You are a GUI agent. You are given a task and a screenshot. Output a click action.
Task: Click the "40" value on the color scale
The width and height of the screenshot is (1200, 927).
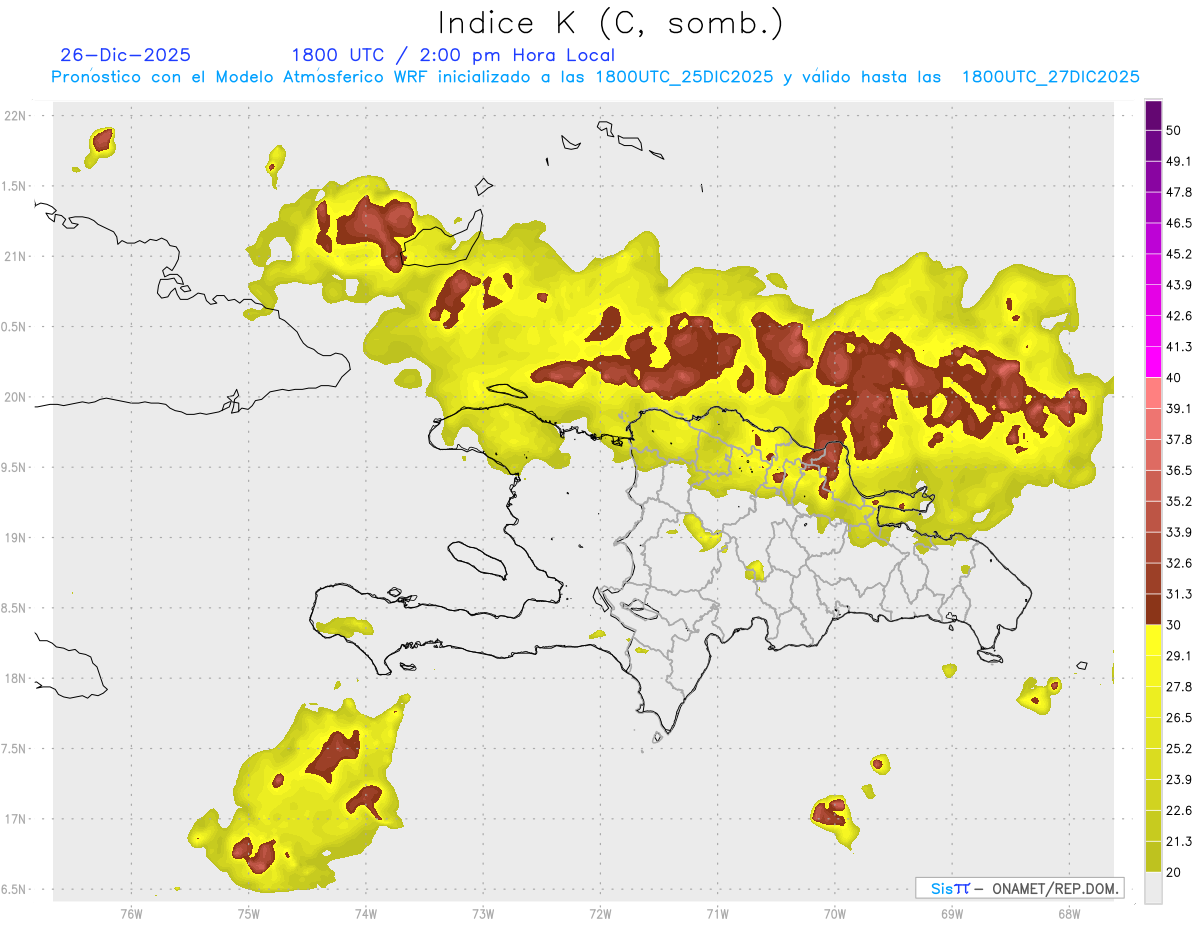click(x=1174, y=378)
